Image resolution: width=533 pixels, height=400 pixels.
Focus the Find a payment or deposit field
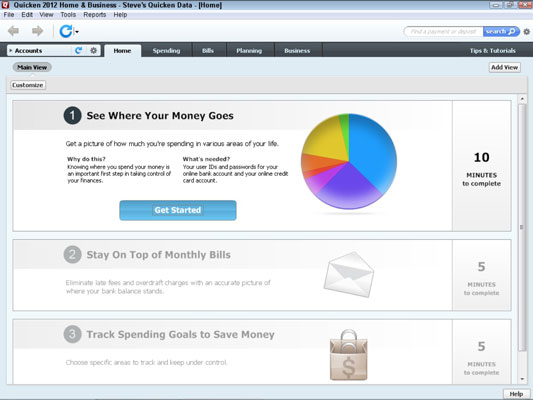coord(444,32)
